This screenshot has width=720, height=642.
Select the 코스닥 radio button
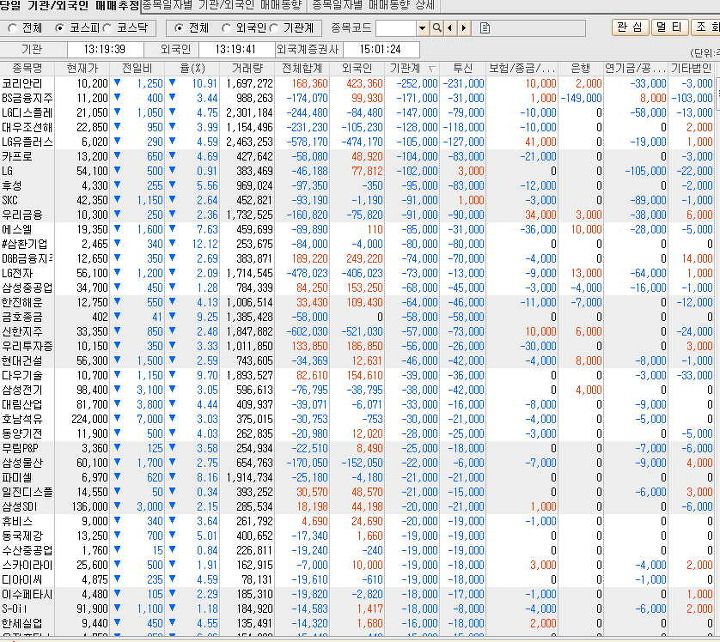tap(107, 28)
